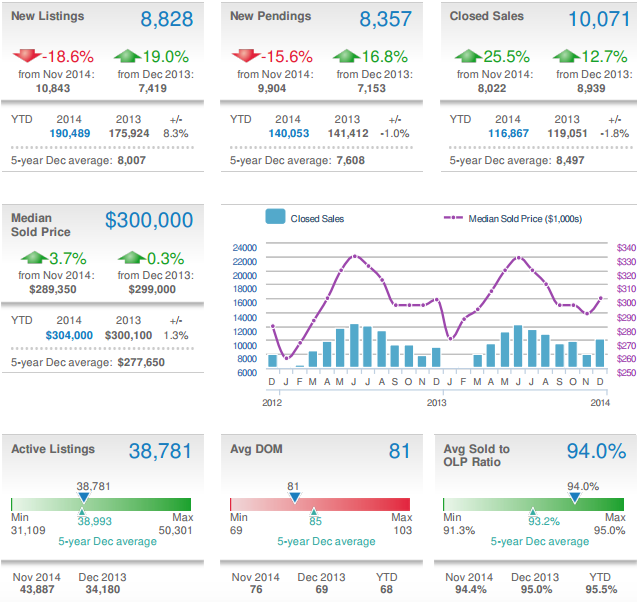Click the Dec 2013 New Listings figure 7,419

(152, 88)
